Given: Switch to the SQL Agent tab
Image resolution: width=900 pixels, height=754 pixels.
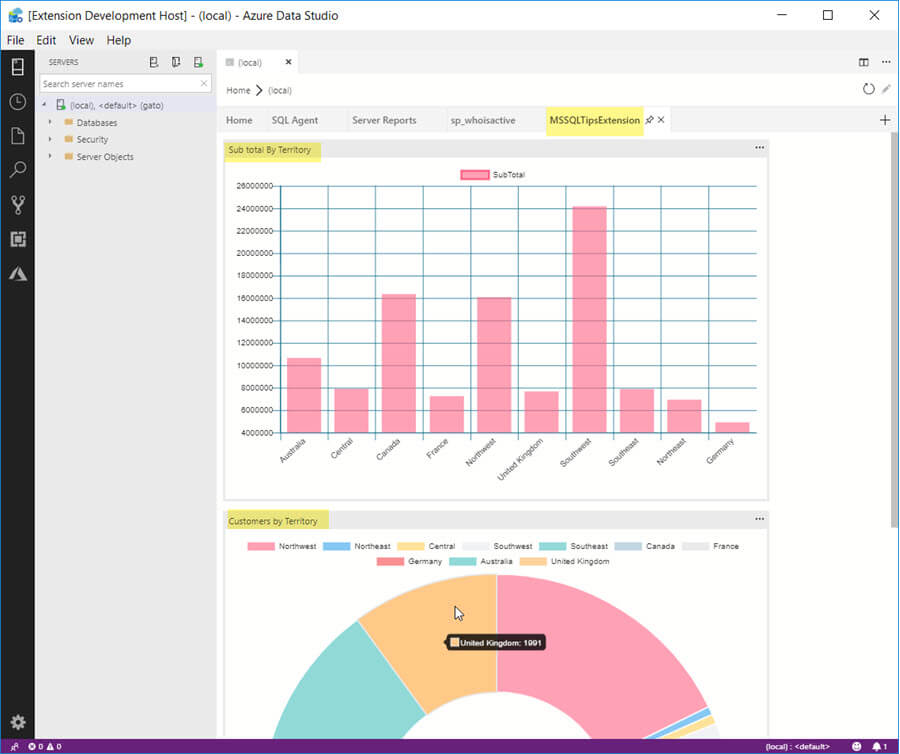Looking at the screenshot, I should (x=294, y=120).
